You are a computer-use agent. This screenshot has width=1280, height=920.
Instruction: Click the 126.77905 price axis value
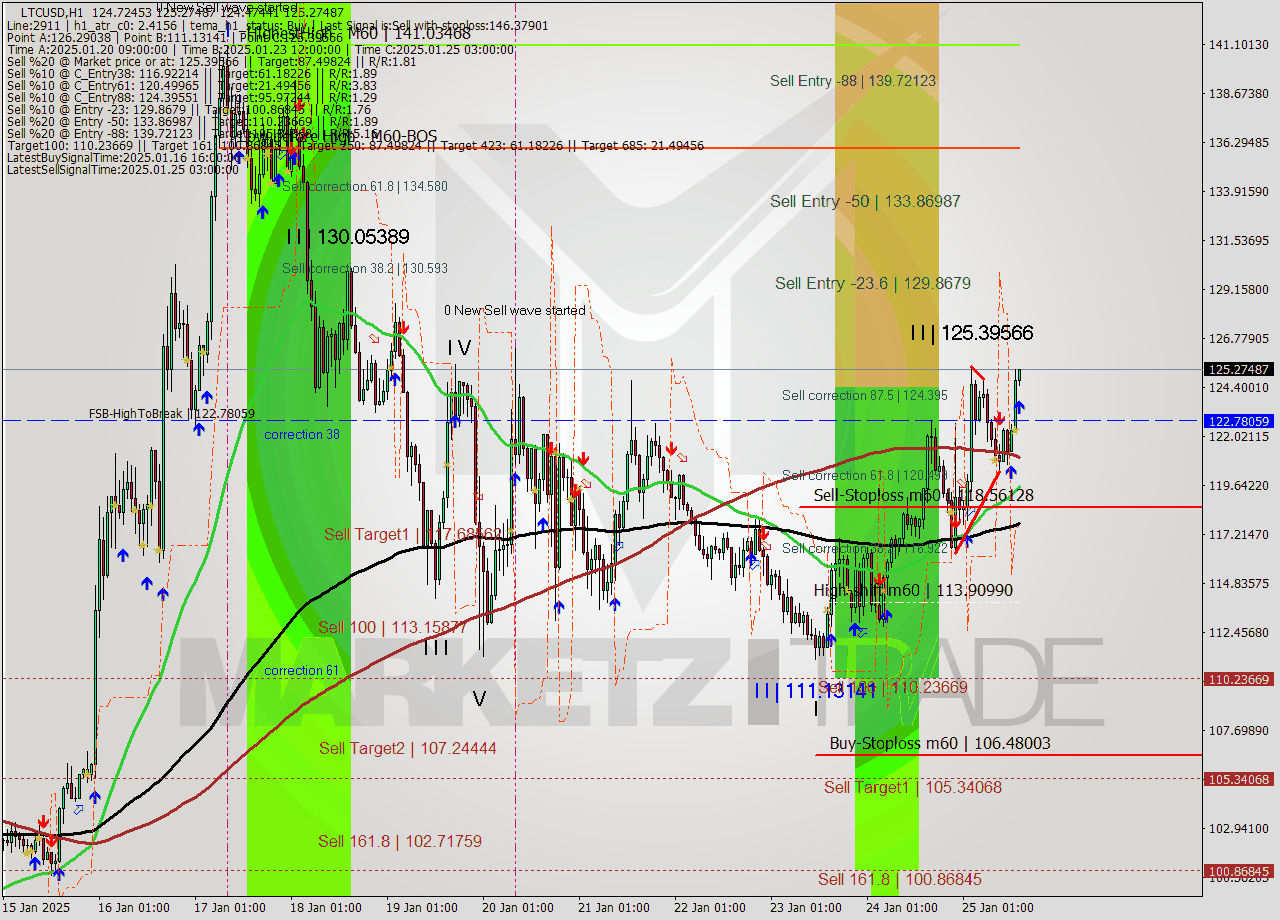[1239, 338]
